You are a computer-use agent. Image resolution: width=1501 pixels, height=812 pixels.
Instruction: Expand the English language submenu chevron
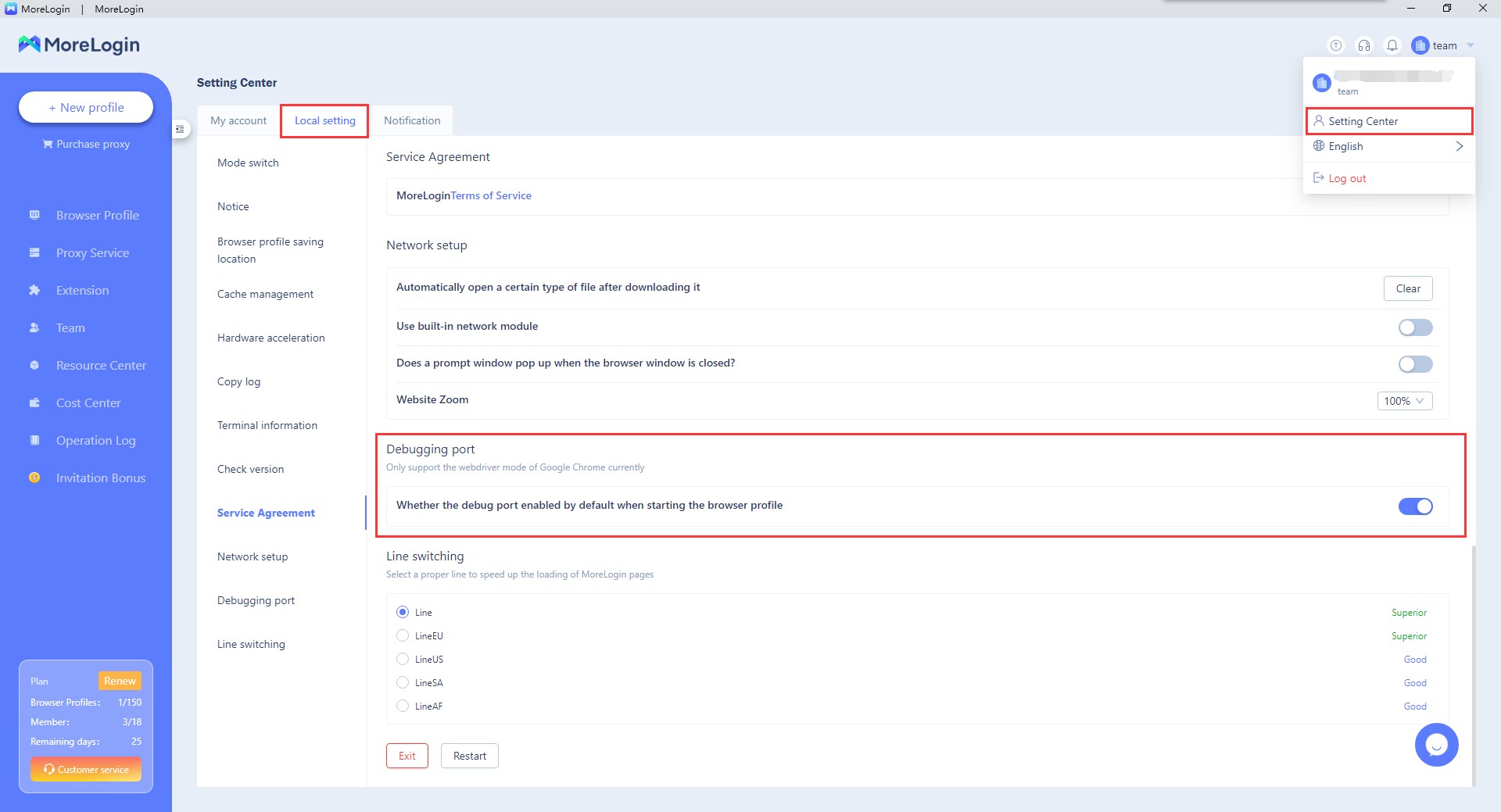pos(1459,146)
